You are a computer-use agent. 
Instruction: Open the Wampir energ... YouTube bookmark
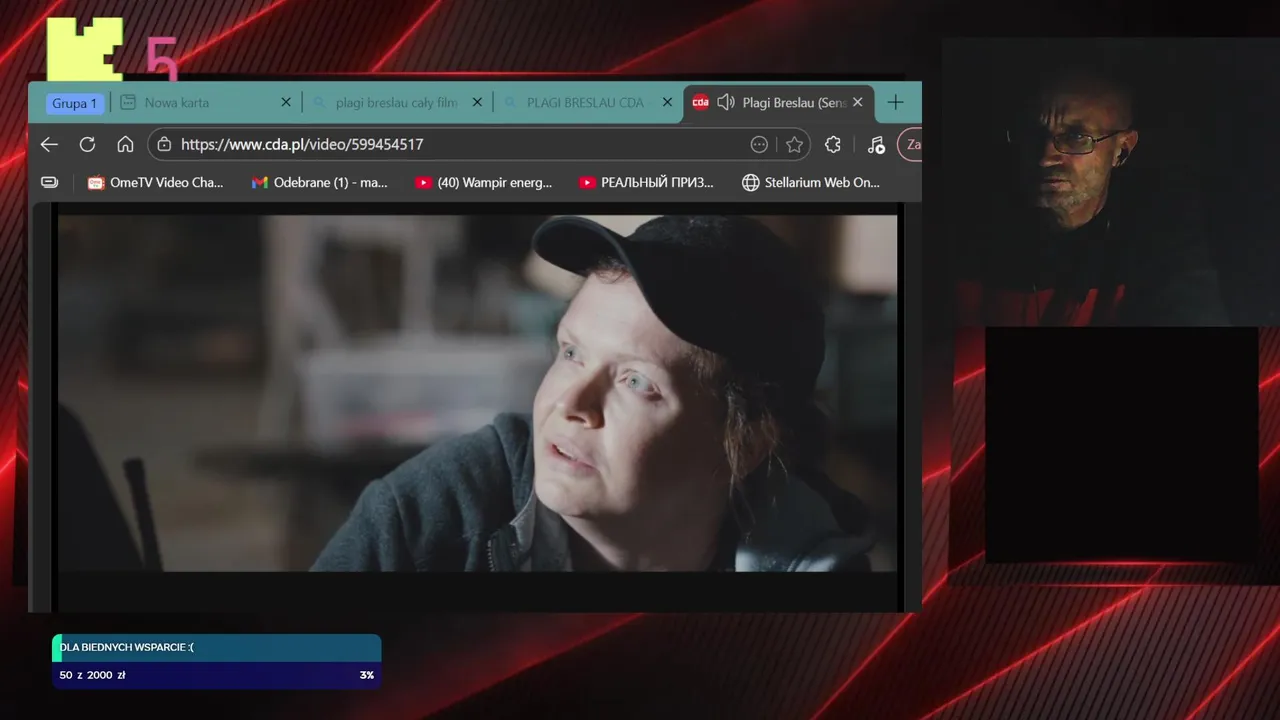click(483, 183)
